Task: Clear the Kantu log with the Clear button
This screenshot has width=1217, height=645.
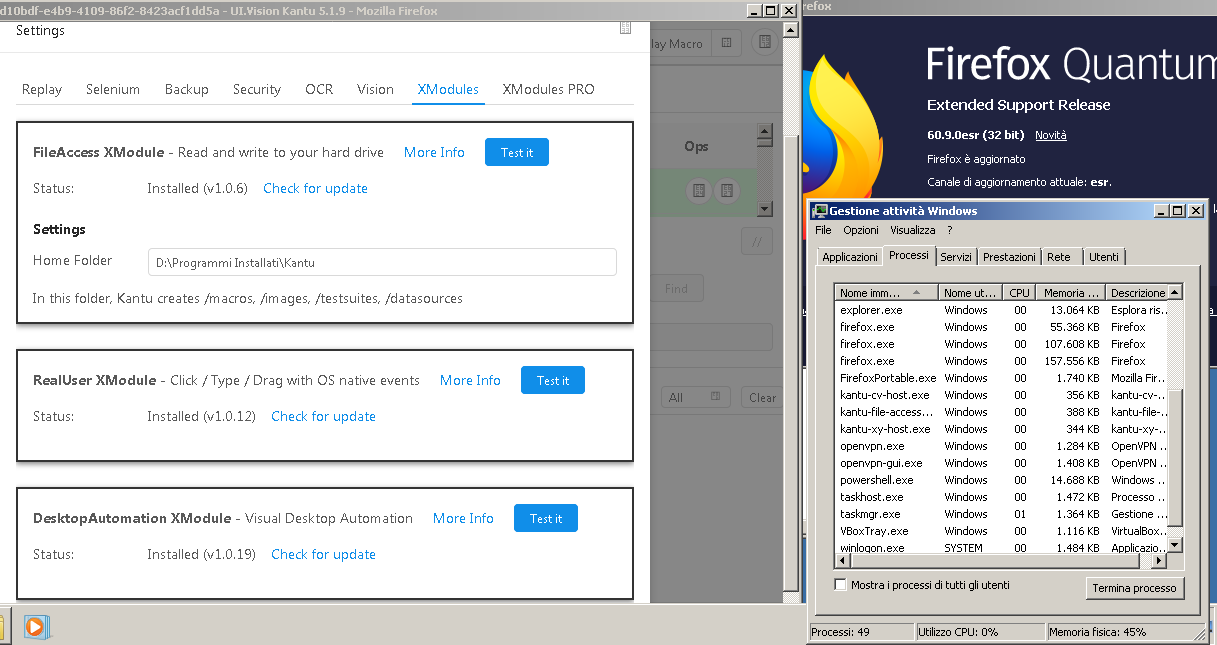Action: click(762, 397)
